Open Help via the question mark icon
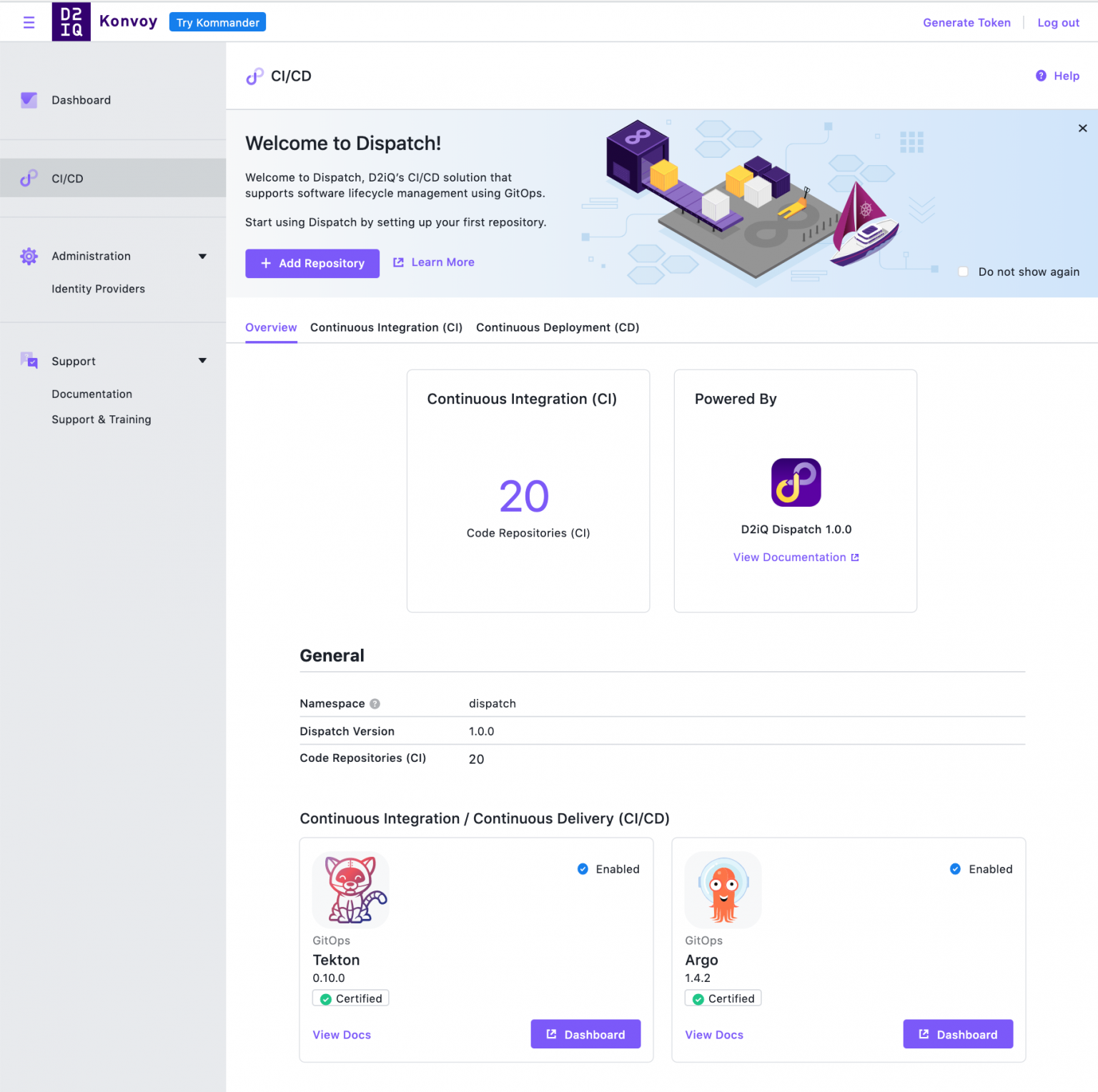Screen dimensions: 1098x1092 [1041, 76]
